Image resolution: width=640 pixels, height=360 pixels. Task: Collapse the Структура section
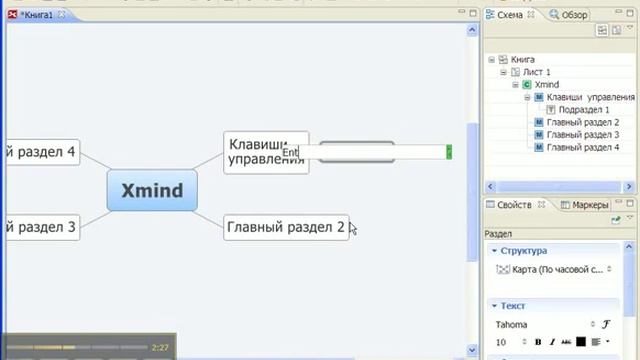click(x=494, y=251)
